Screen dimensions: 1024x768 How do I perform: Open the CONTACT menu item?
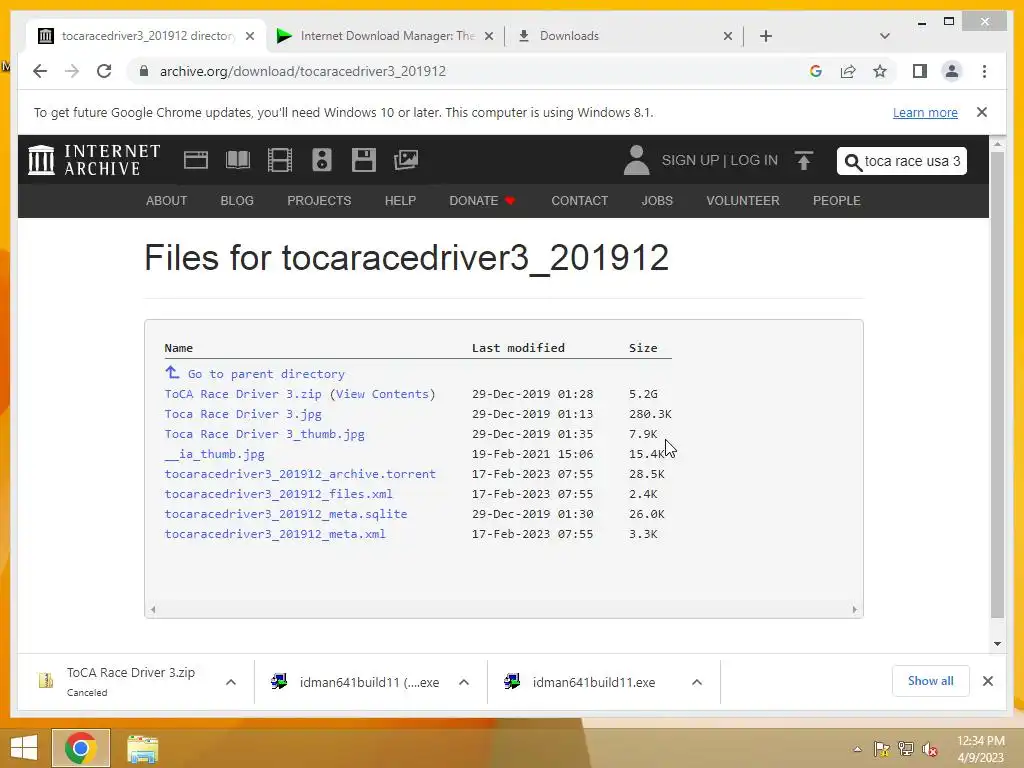click(x=579, y=200)
